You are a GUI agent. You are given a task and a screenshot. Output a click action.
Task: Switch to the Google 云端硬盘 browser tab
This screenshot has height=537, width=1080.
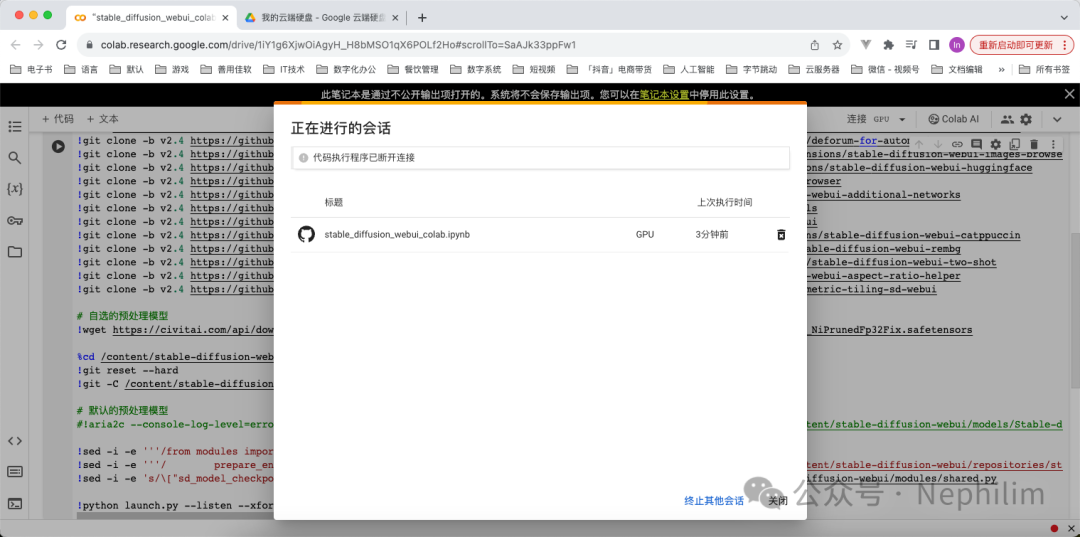coord(320,17)
